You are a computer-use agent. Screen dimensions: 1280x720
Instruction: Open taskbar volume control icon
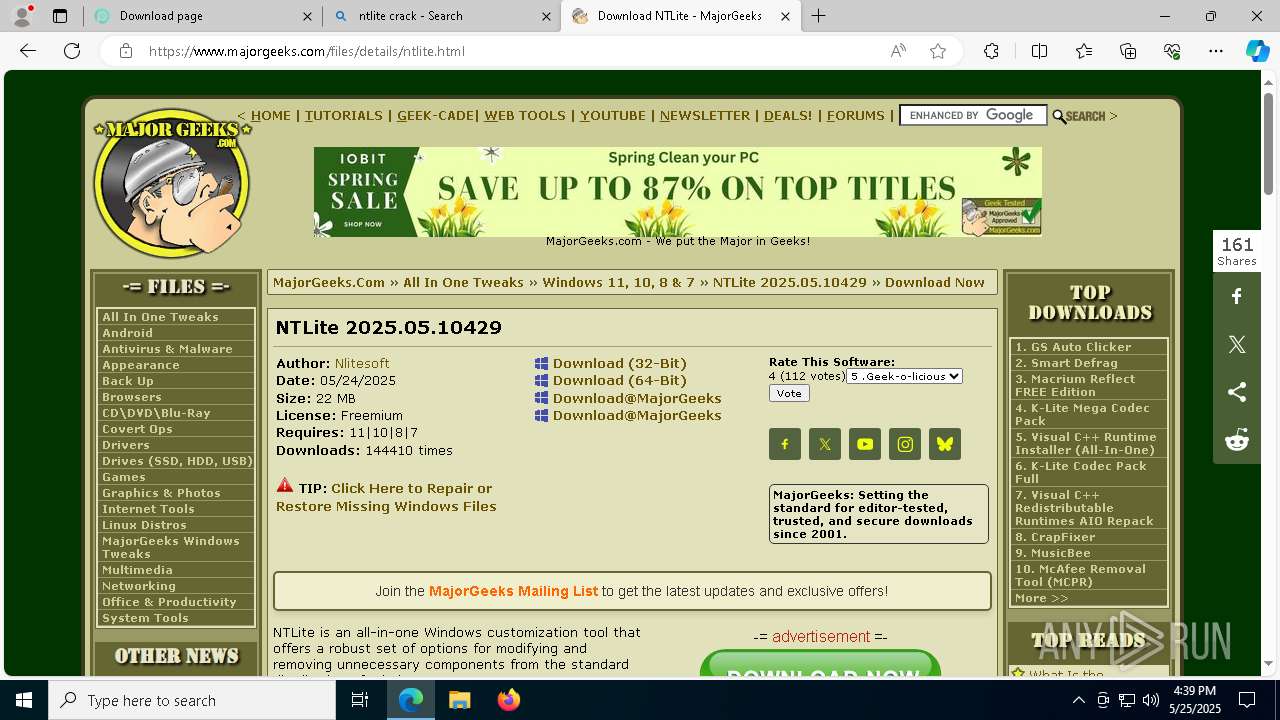pos(1151,700)
